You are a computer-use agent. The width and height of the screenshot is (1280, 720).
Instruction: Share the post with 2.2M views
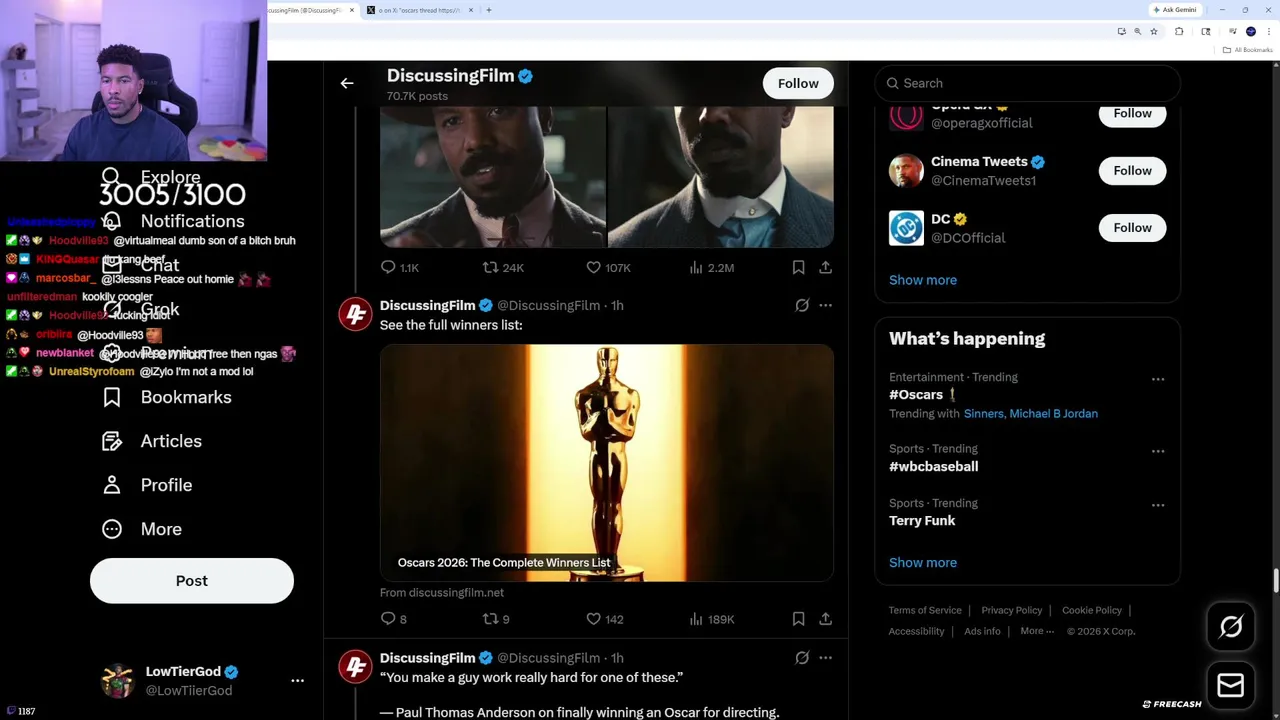tap(825, 267)
